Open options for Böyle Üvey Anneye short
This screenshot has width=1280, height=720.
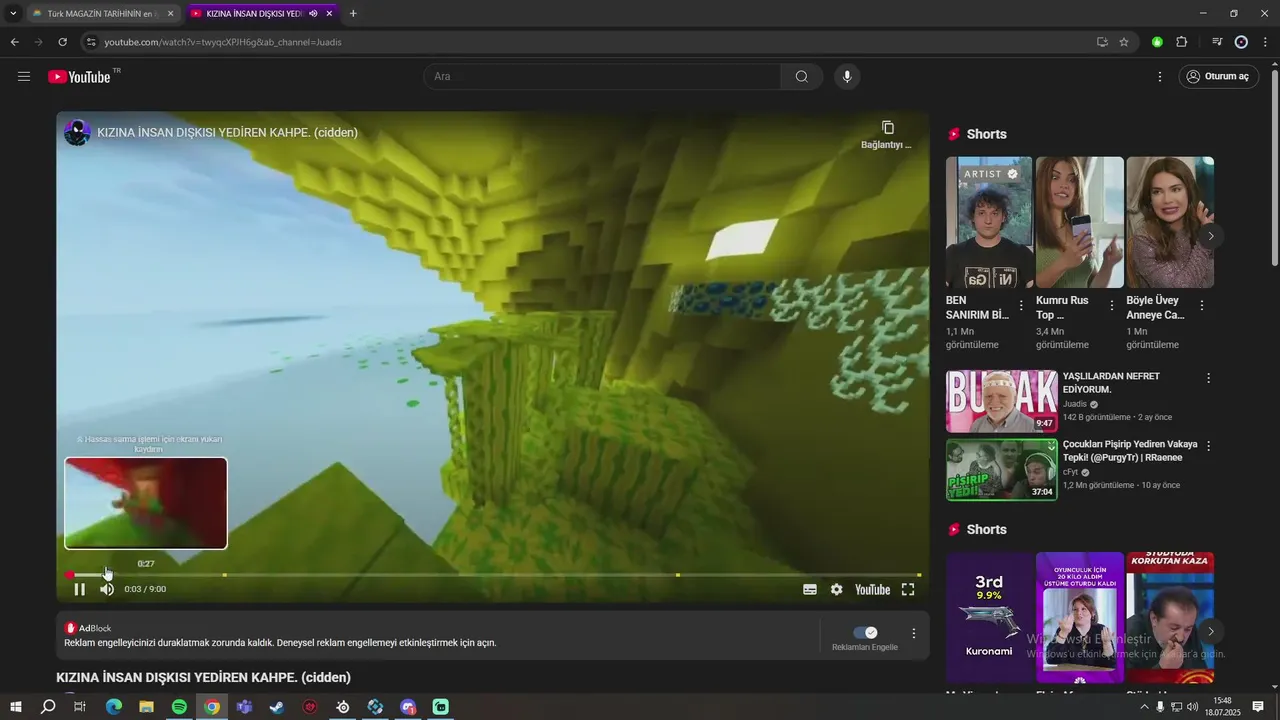click(x=1202, y=306)
